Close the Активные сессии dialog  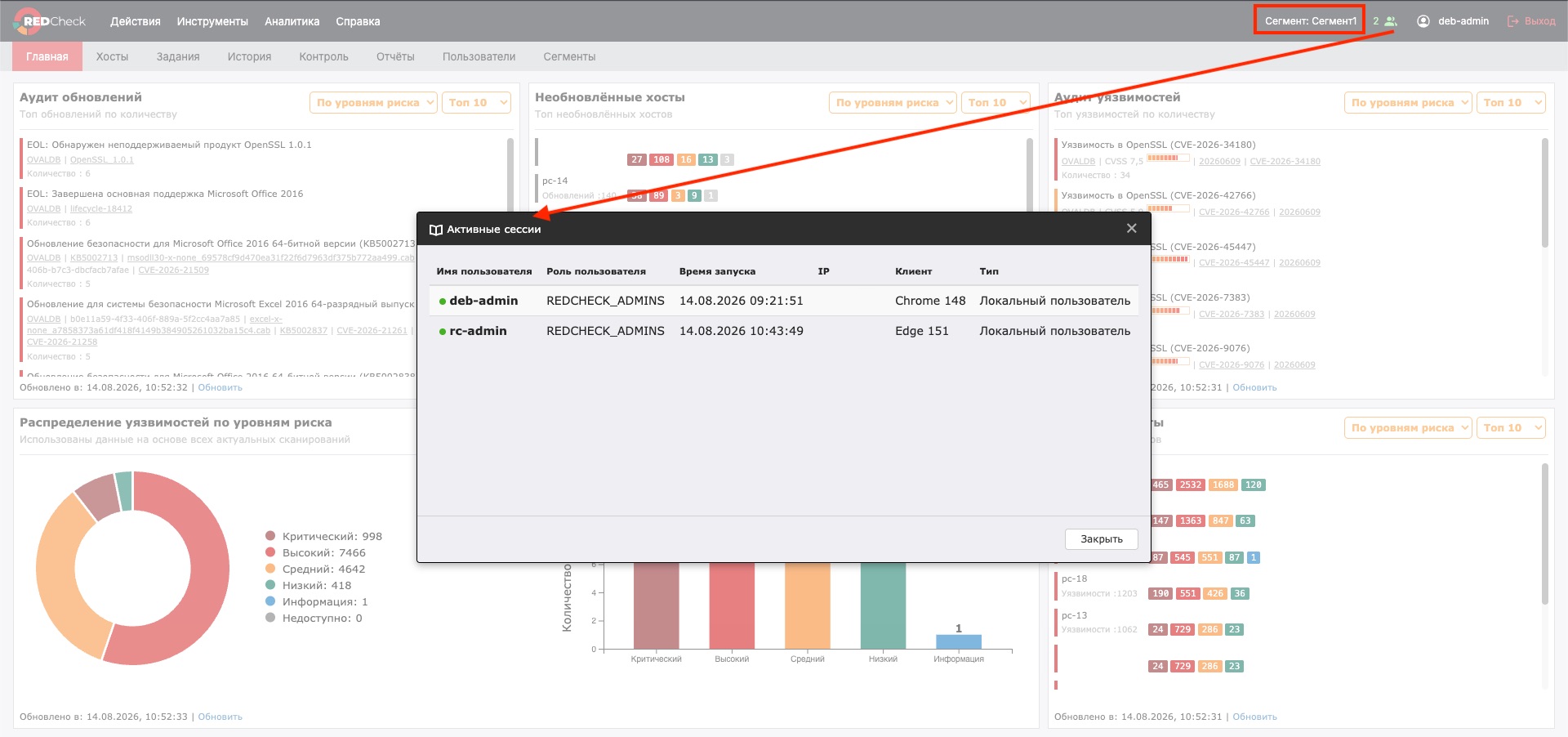pyautogui.click(x=1131, y=228)
